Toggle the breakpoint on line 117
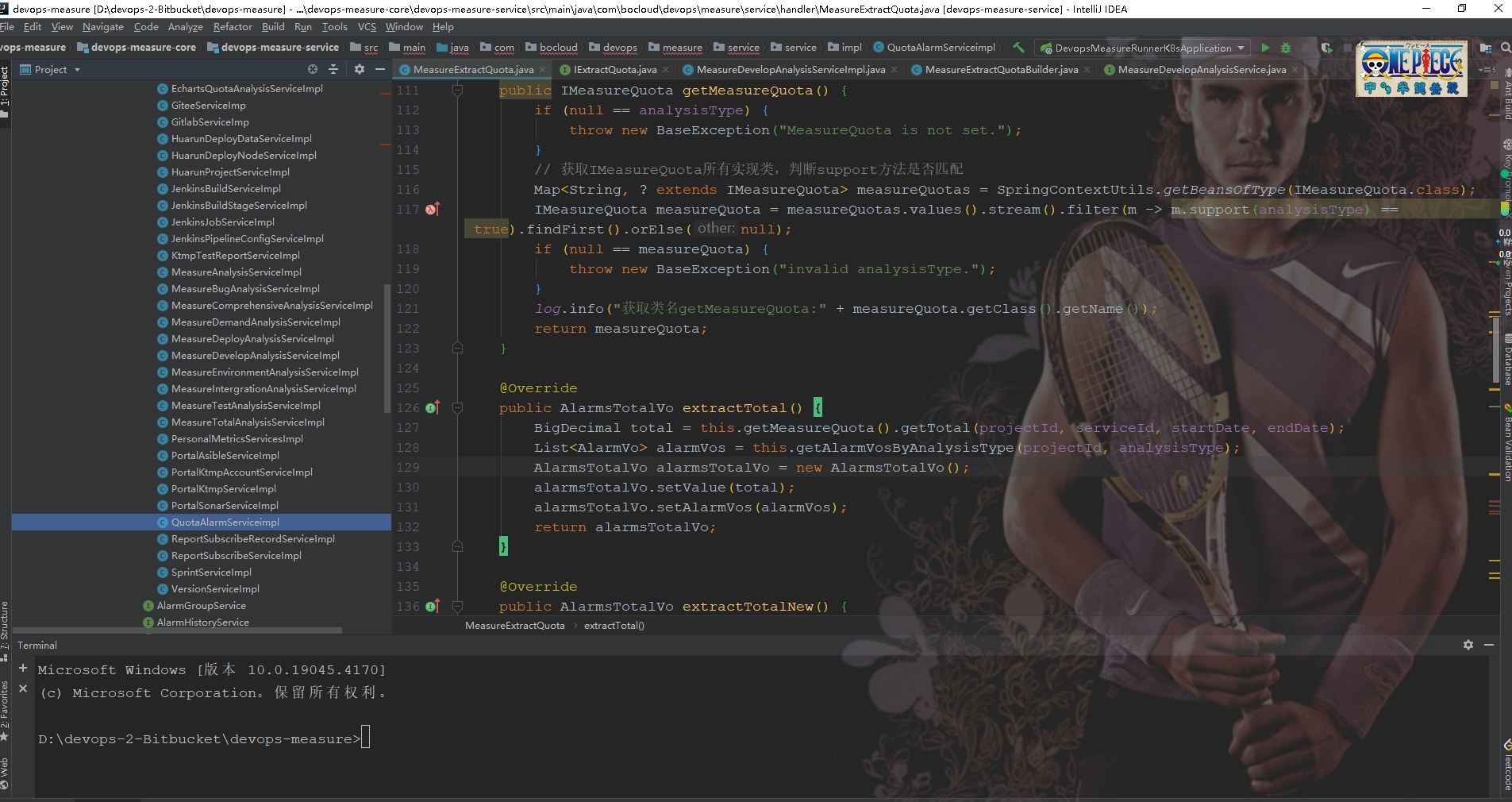The image size is (1512, 802). (433, 210)
